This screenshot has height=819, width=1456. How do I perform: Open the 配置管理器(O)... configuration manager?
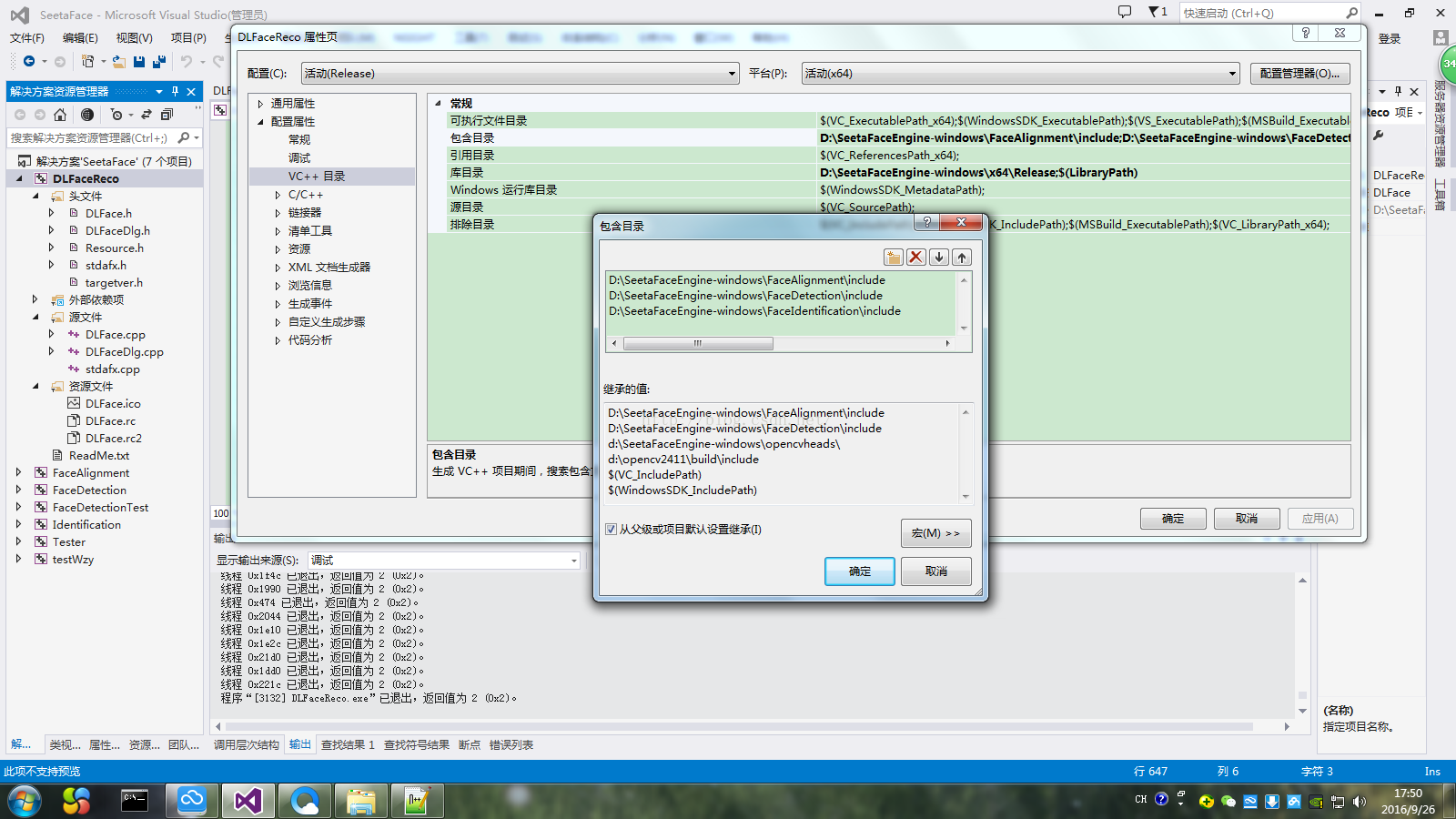click(1299, 73)
